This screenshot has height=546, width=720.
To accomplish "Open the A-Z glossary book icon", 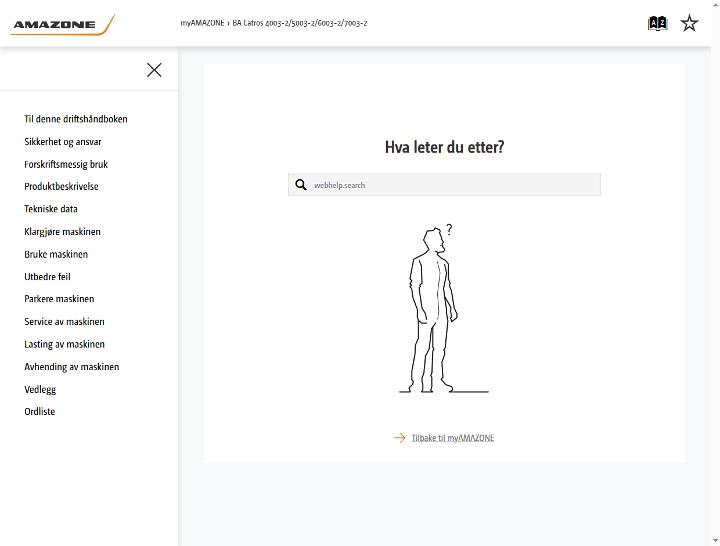I will [x=657, y=23].
